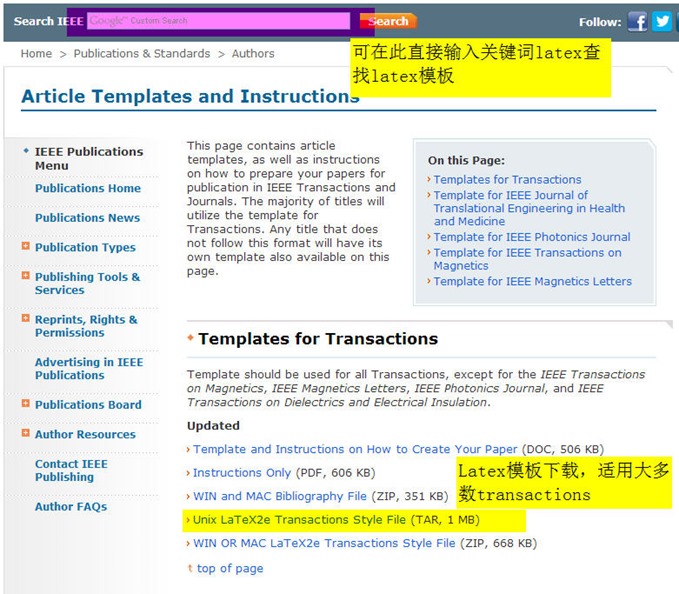Open Author Resources menu item
The width and height of the screenshot is (679, 594).
point(85,434)
